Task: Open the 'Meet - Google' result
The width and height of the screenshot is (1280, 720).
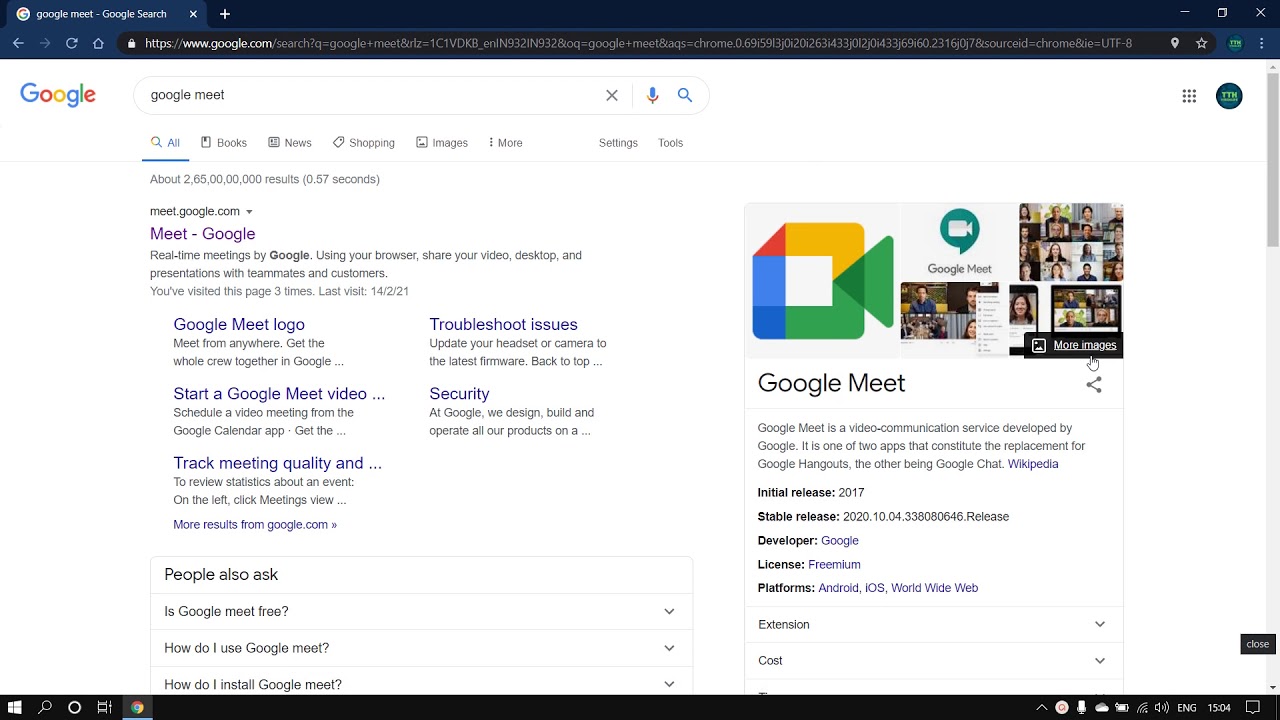Action: 202,234
